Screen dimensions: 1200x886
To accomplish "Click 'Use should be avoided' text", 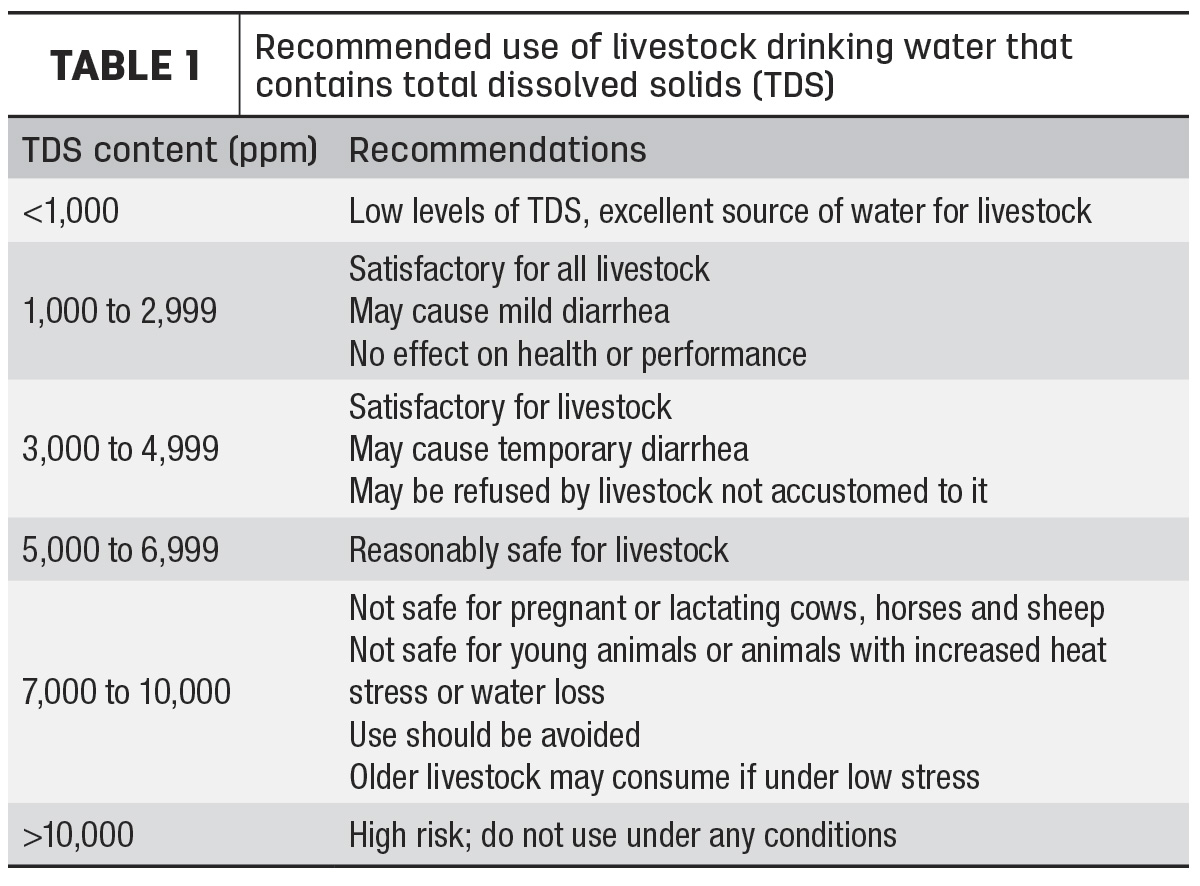I will click(494, 735).
